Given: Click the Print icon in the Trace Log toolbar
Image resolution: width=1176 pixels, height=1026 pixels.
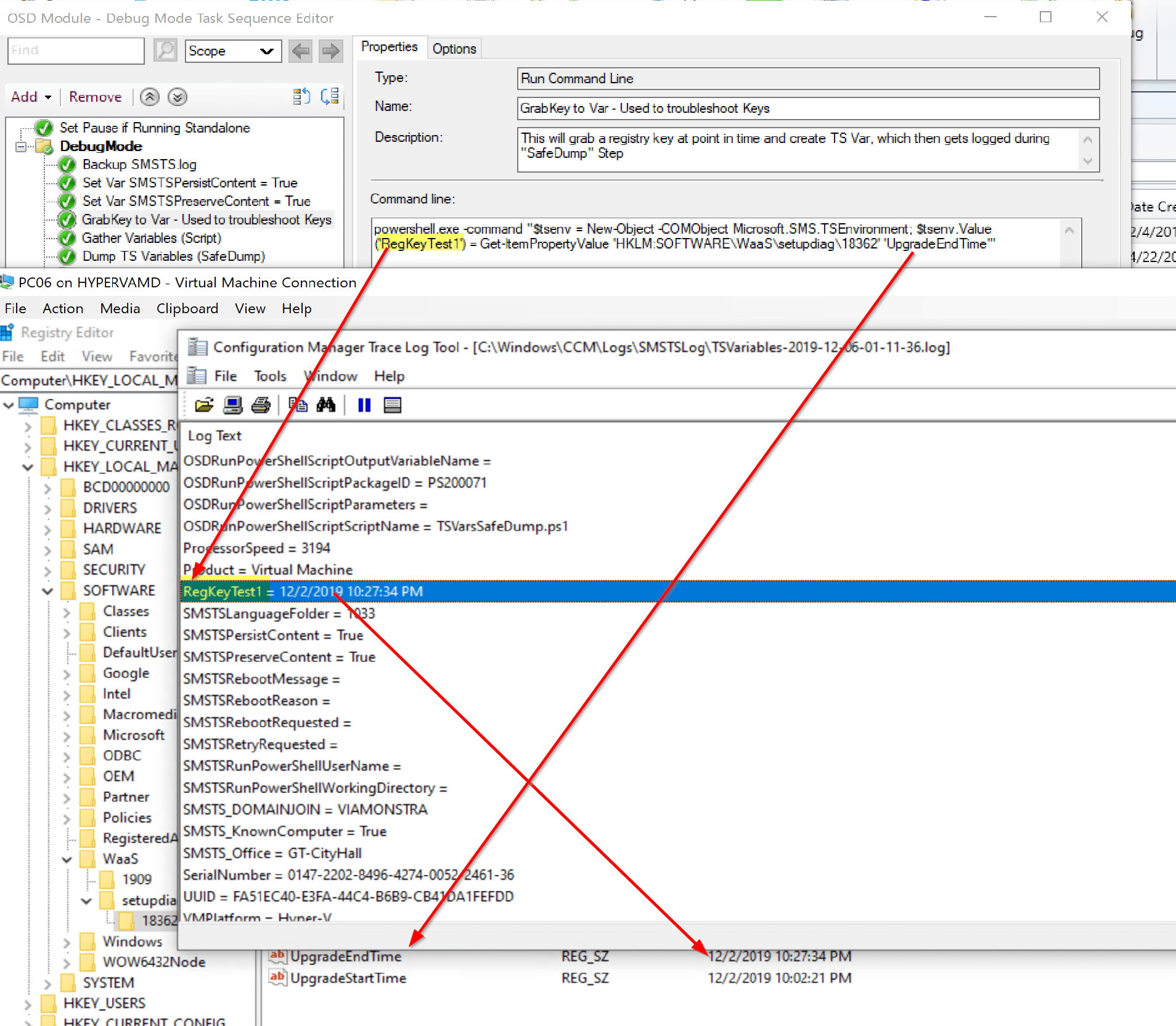Looking at the screenshot, I should point(261,405).
